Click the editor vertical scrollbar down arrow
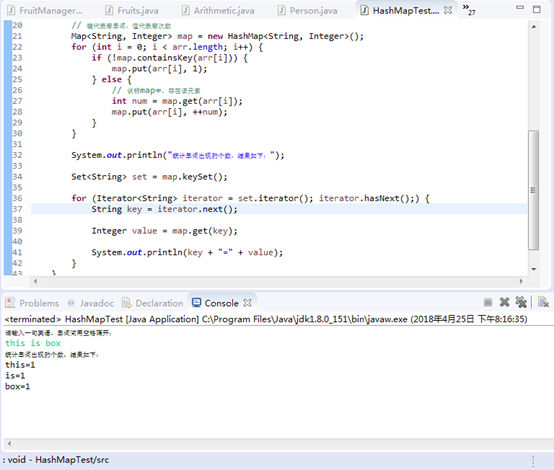 tap(534, 269)
